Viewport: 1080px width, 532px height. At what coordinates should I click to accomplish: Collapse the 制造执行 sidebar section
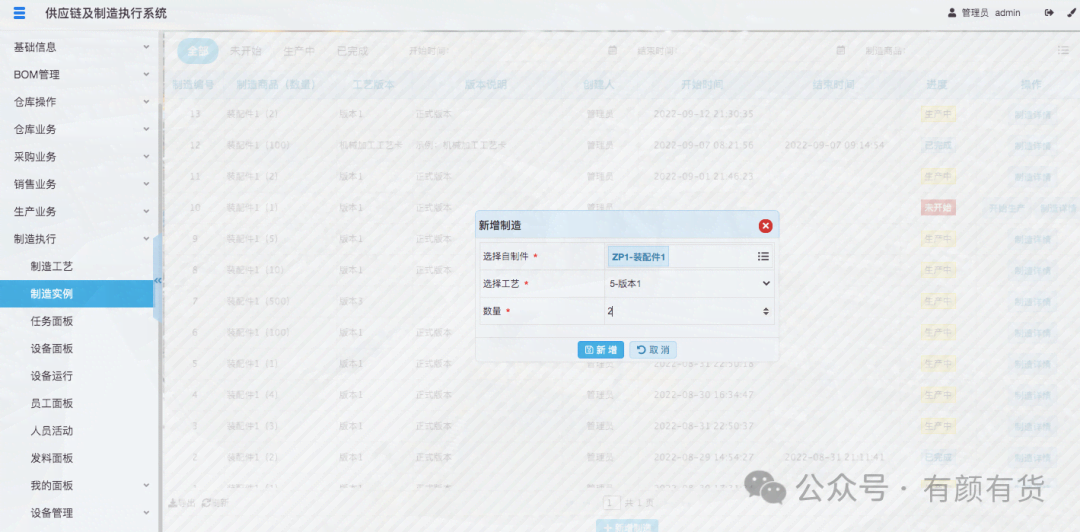coord(80,239)
